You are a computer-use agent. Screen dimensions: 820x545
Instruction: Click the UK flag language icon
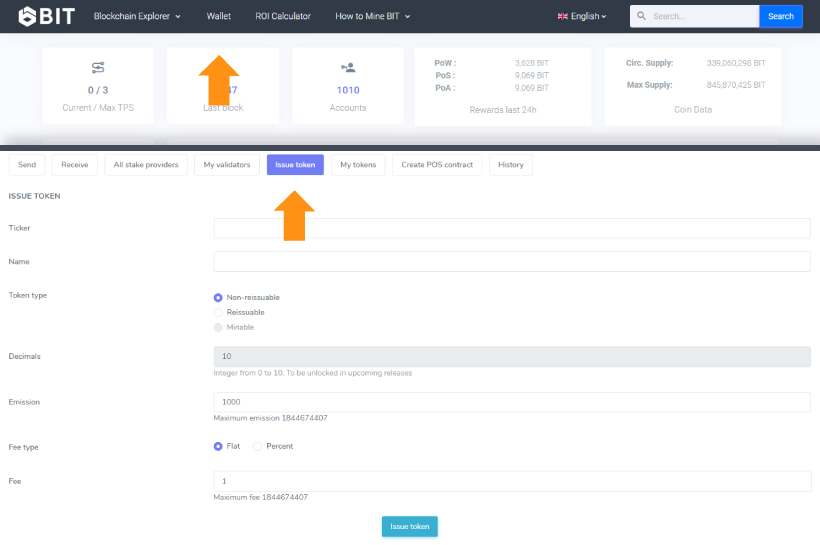563,17
